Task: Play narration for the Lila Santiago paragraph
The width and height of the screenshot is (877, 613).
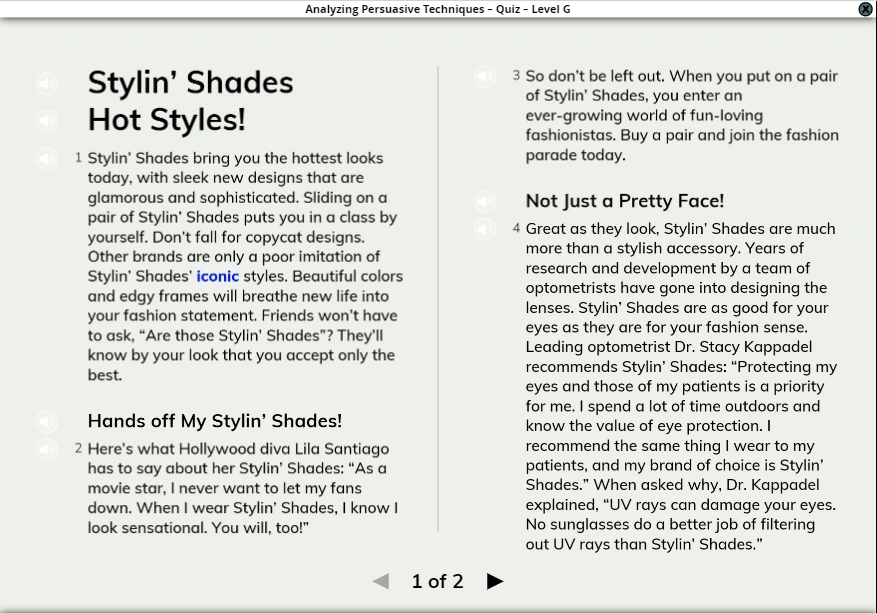Action: pos(47,448)
